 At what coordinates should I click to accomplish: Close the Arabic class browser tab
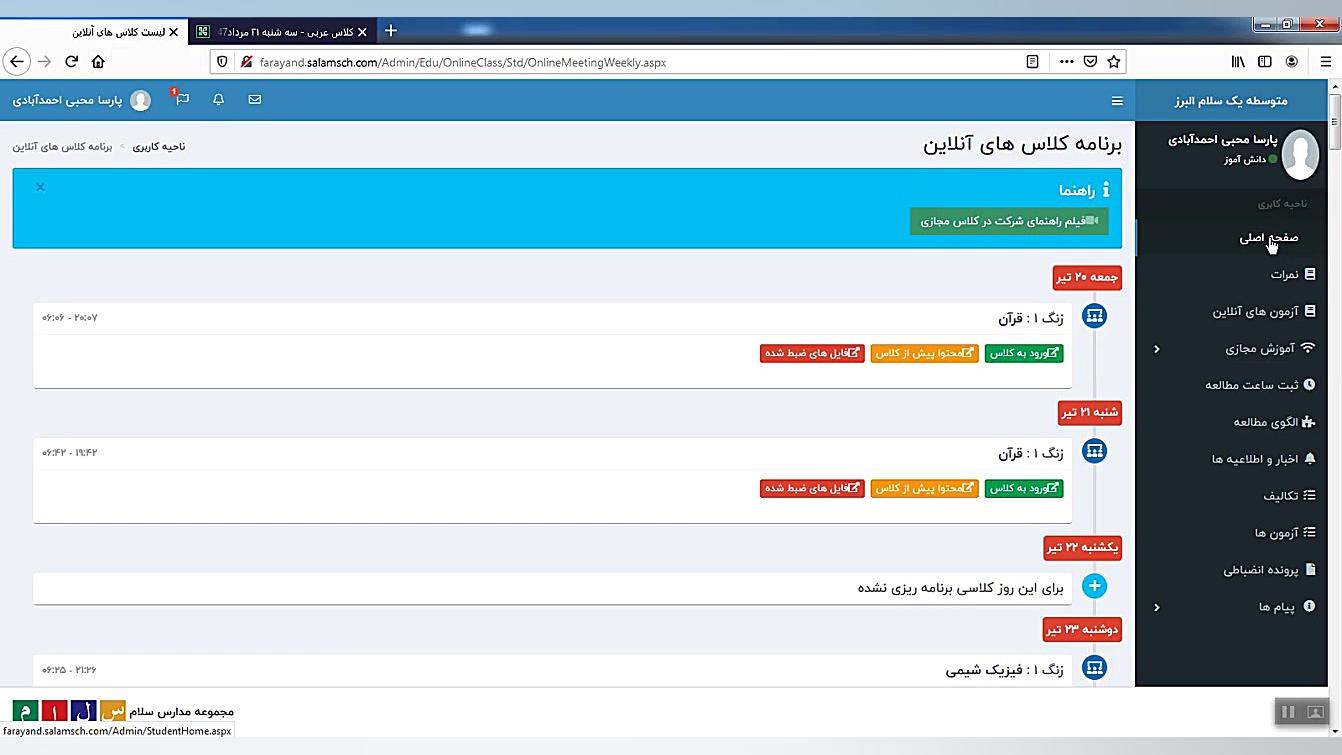(x=362, y=32)
